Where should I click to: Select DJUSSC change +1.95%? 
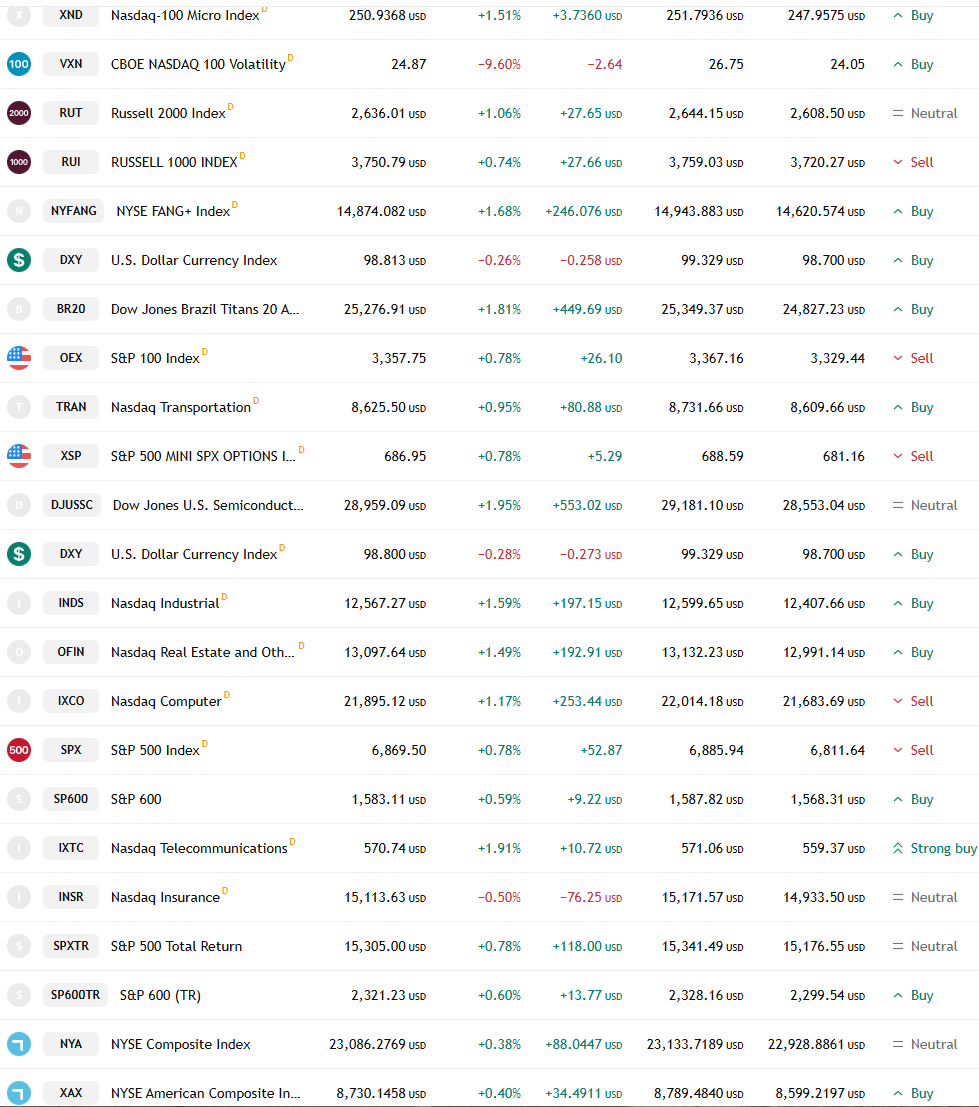[x=499, y=505]
